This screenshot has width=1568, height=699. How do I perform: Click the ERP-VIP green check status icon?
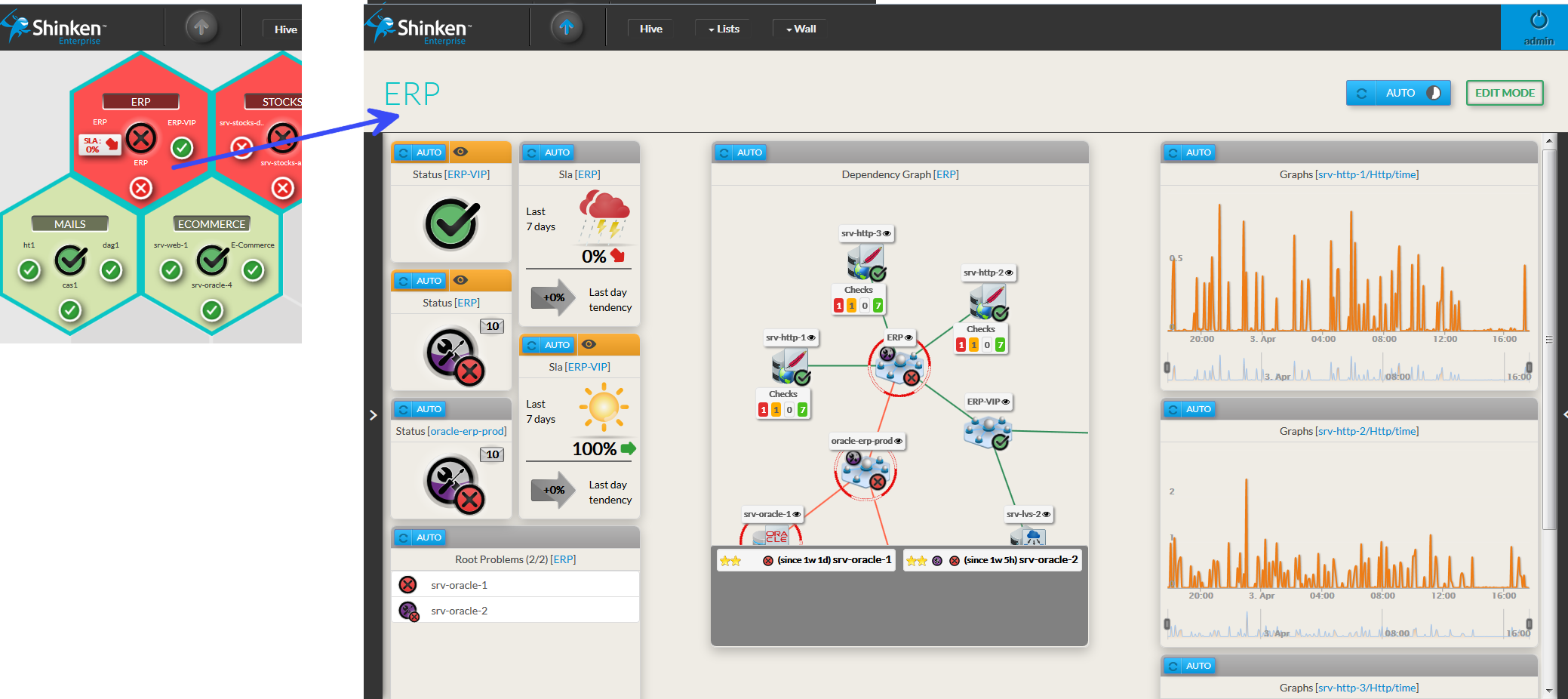click(451, 224)
